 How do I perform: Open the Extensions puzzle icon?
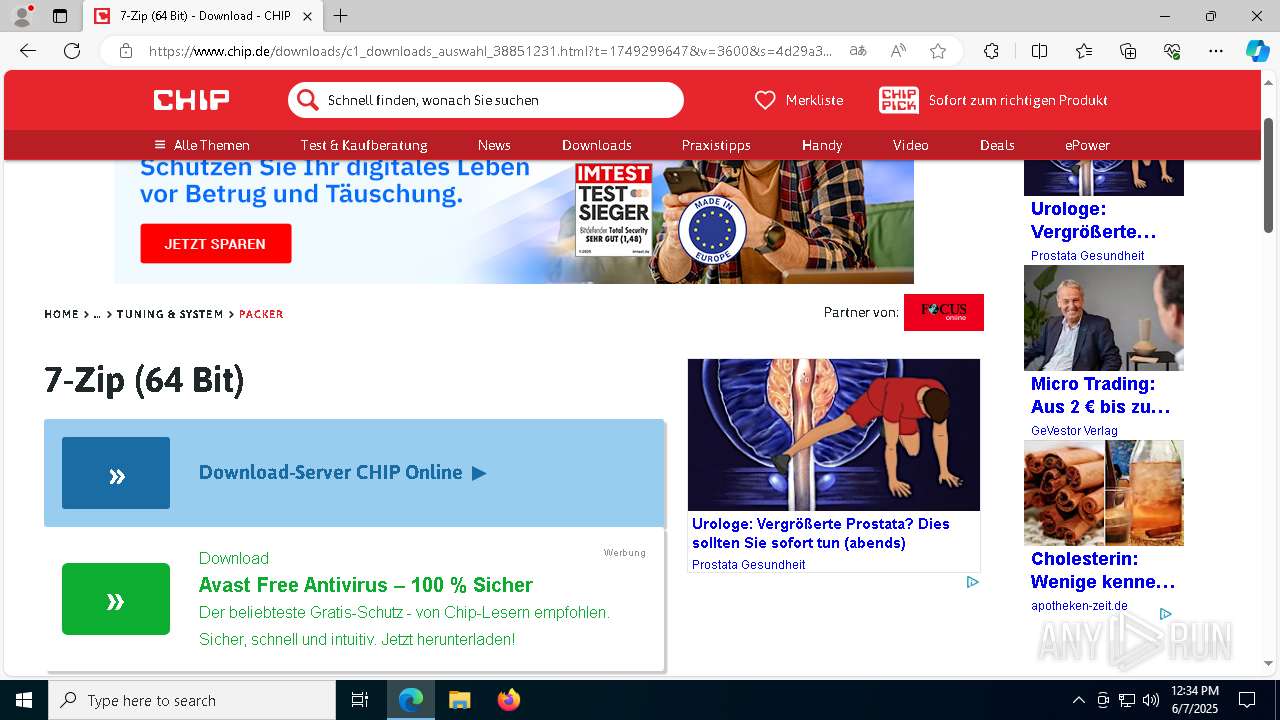pos(991,51)
